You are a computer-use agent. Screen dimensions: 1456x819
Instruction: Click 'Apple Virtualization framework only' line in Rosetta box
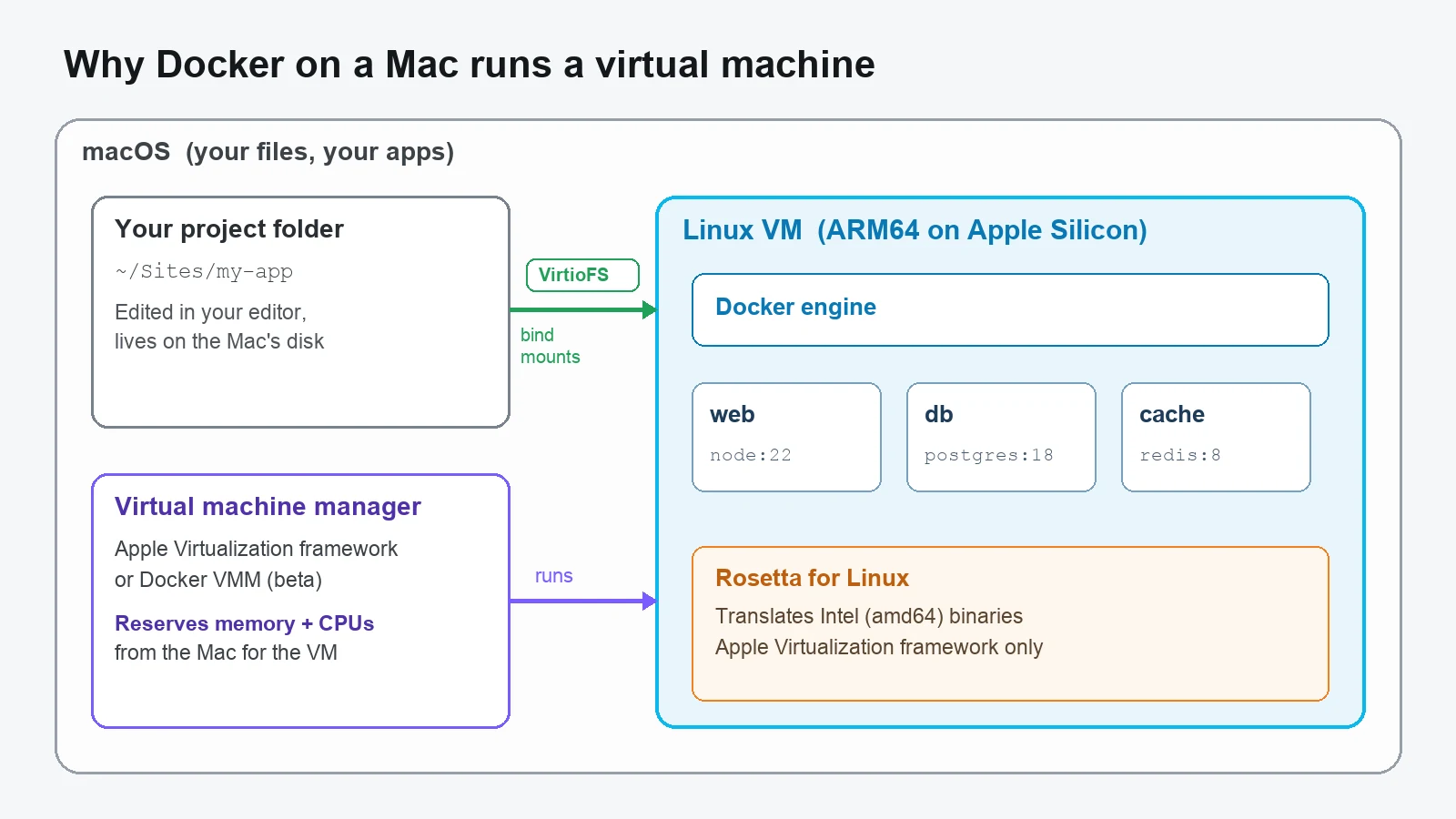878,647
